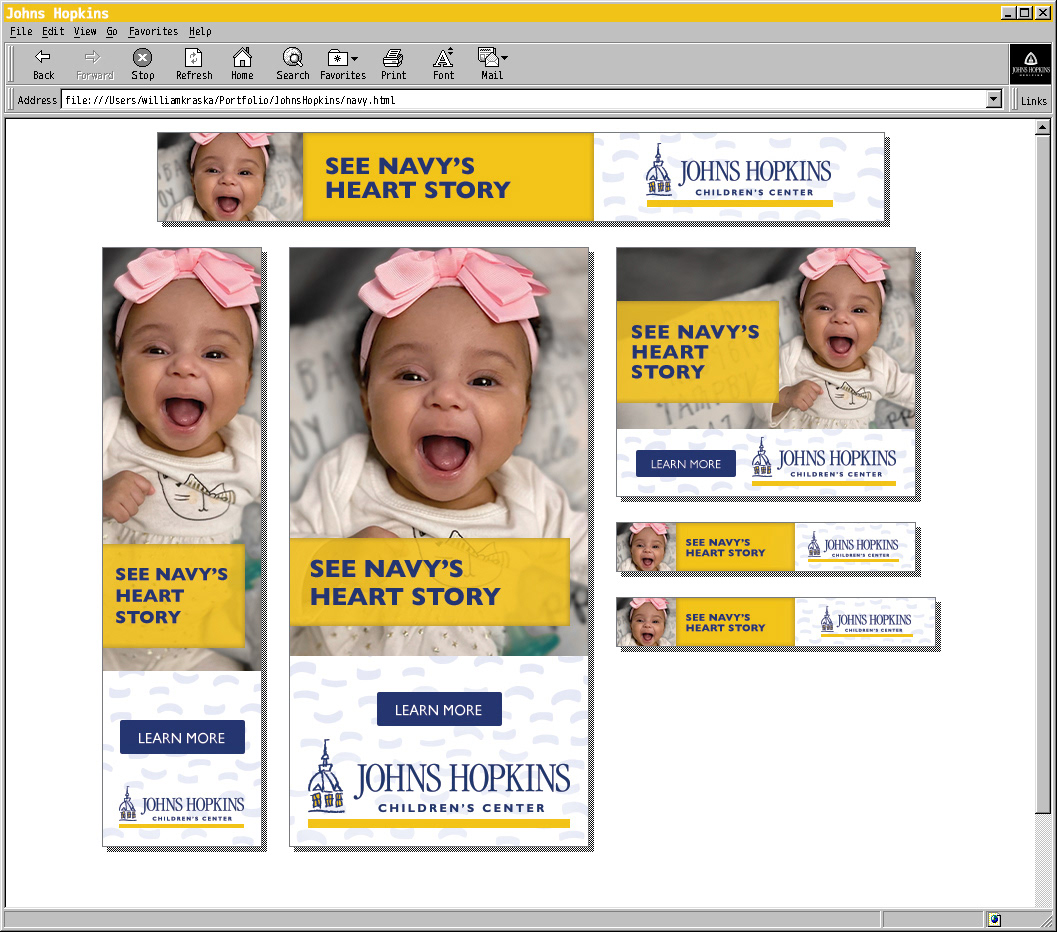Viewport: 1057px width, 932px height.
Task: Click Learn More in the large portrait ad
Action: coord(439,709)
